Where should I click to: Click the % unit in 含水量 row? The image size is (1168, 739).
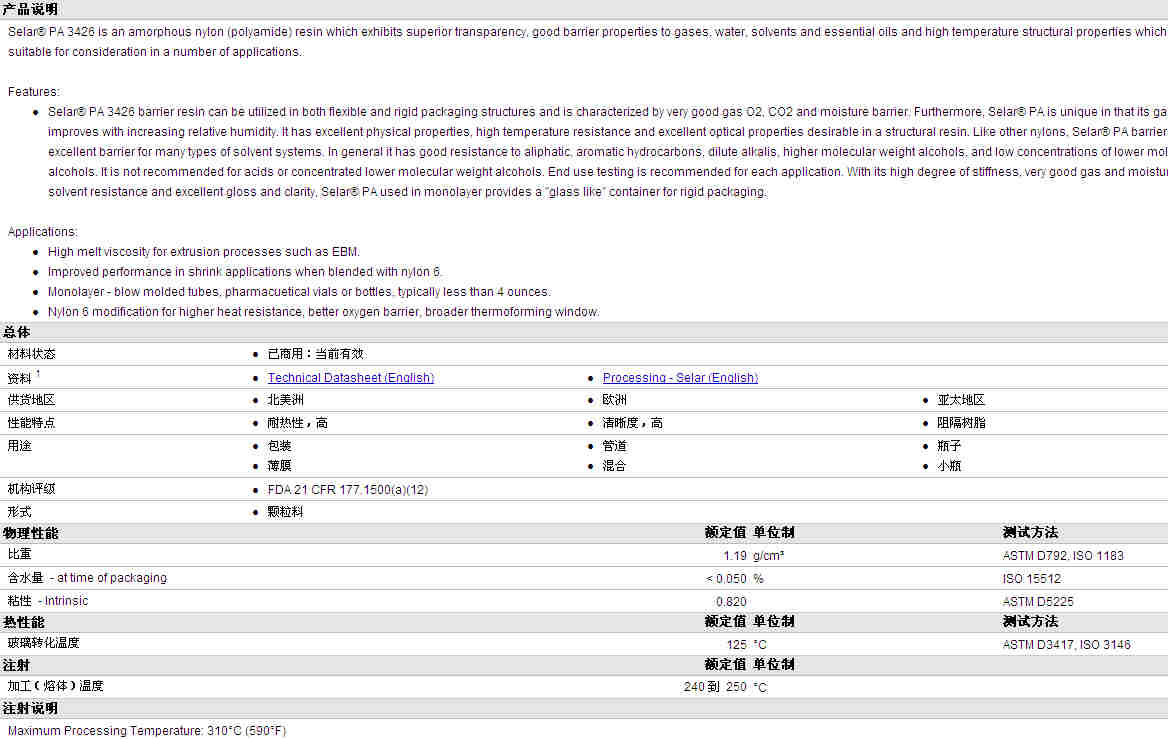point(758,579)
